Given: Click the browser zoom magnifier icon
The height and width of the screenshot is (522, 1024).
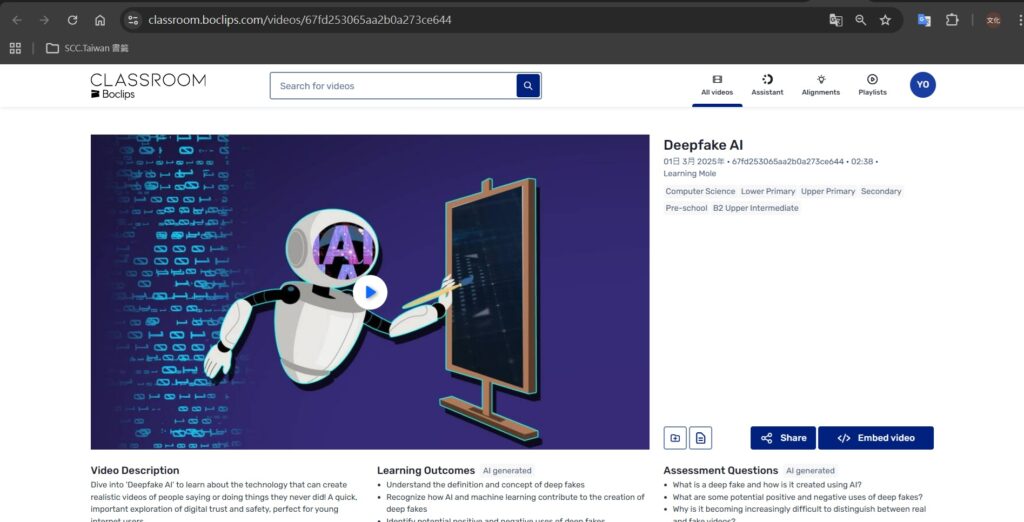Looking at the screenshot, I should pyautogui.click(x=860, y=20).
